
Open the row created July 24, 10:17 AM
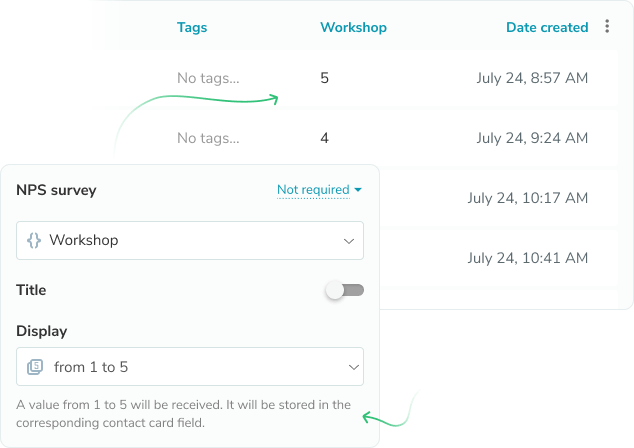pyautogui.click(x=528, y=198)
